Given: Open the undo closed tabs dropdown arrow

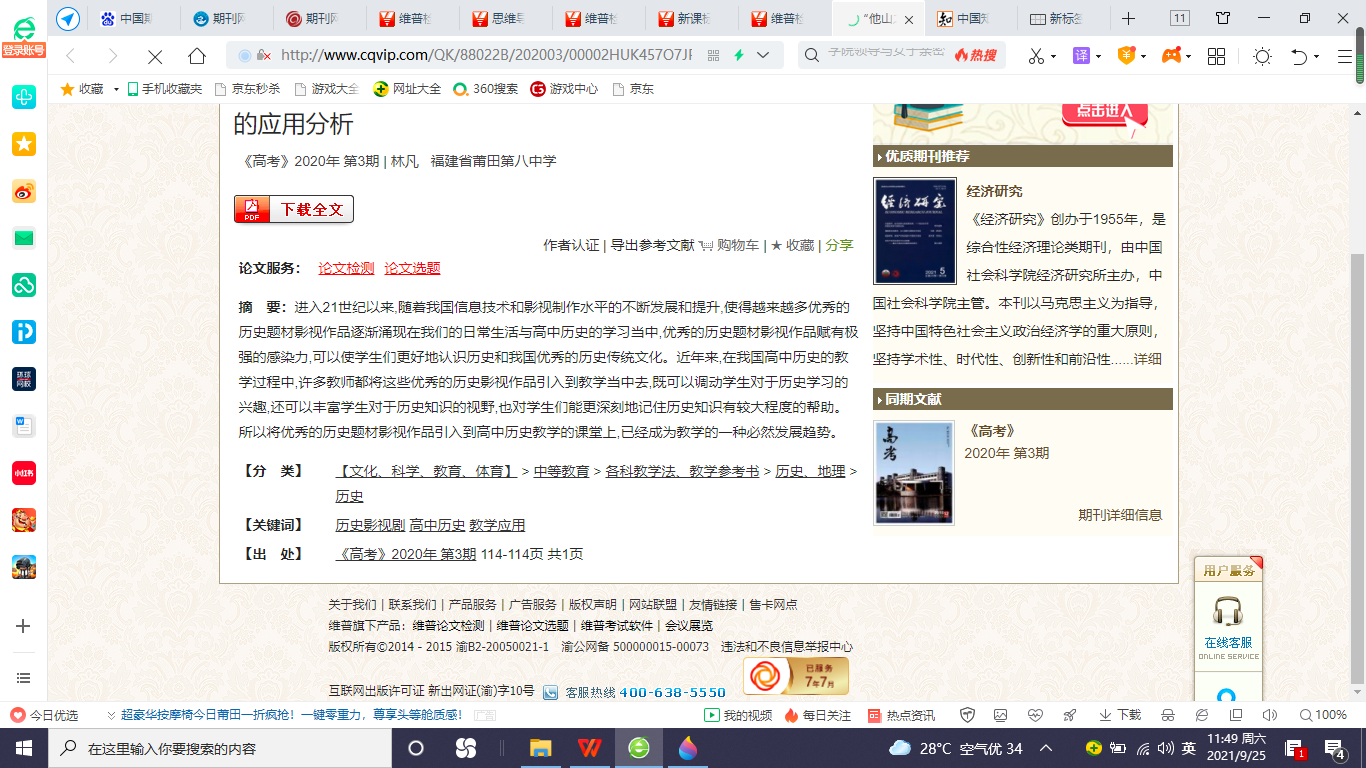Looking at the screenshot, I should click(1317, 56).
